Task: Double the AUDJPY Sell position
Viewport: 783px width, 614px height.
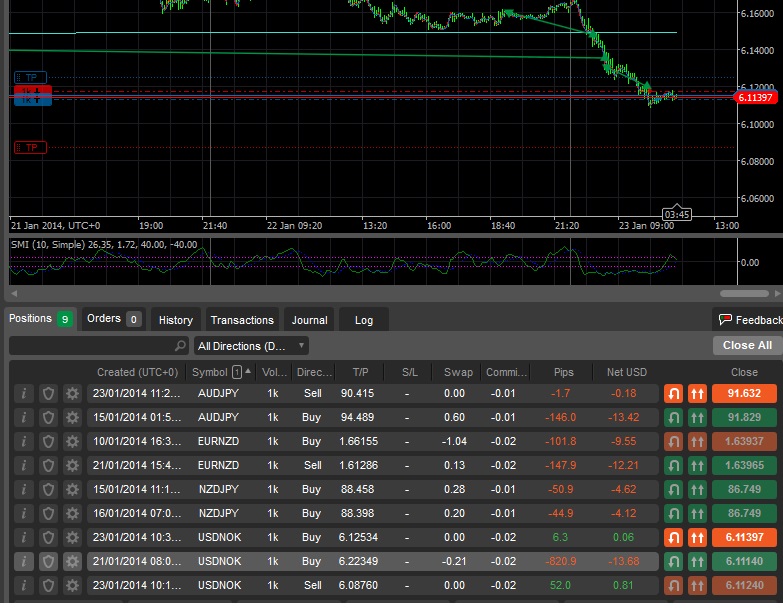Action: [697, 393]
